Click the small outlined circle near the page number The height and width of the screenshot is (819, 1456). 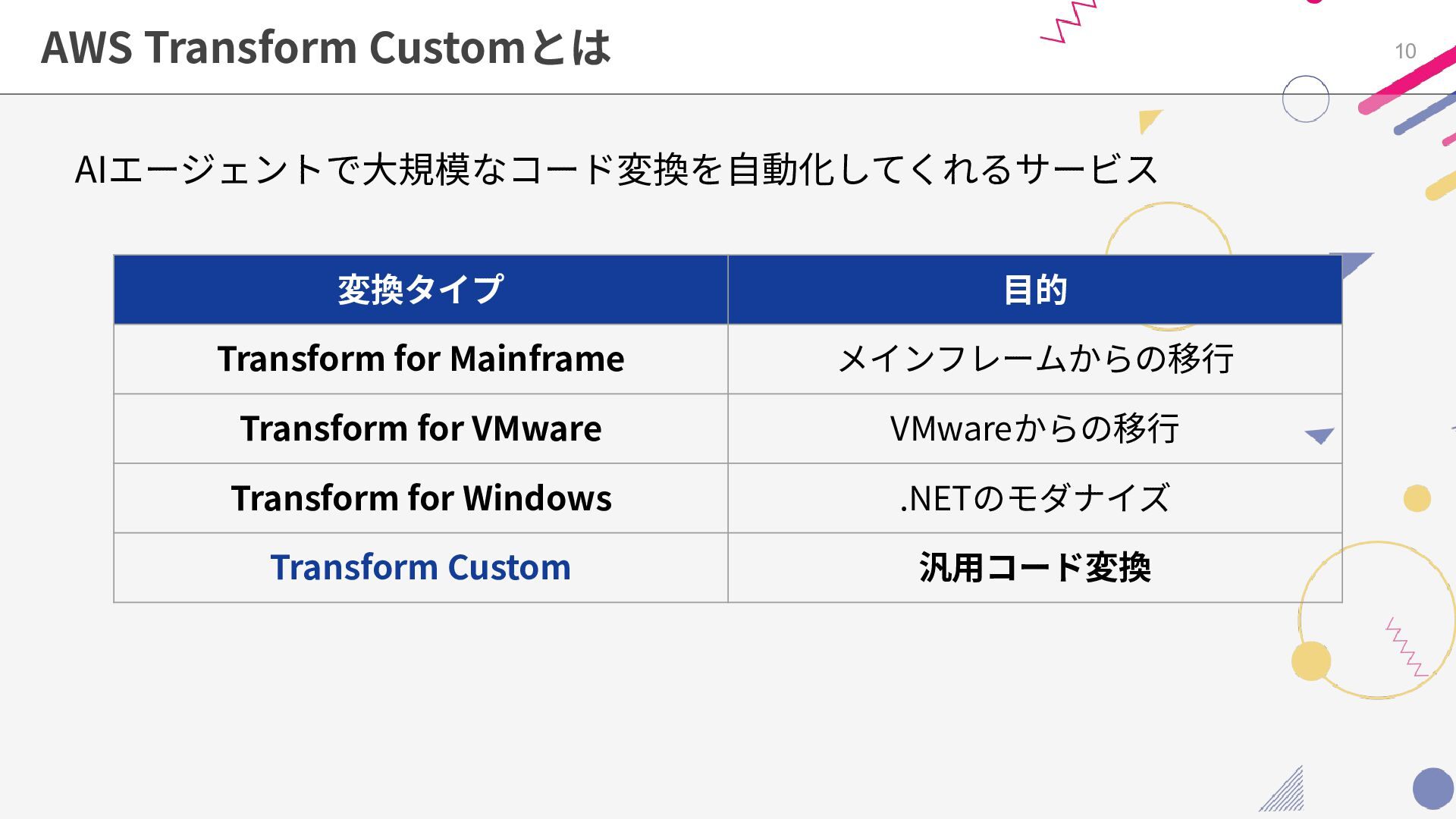point(1305,99)
